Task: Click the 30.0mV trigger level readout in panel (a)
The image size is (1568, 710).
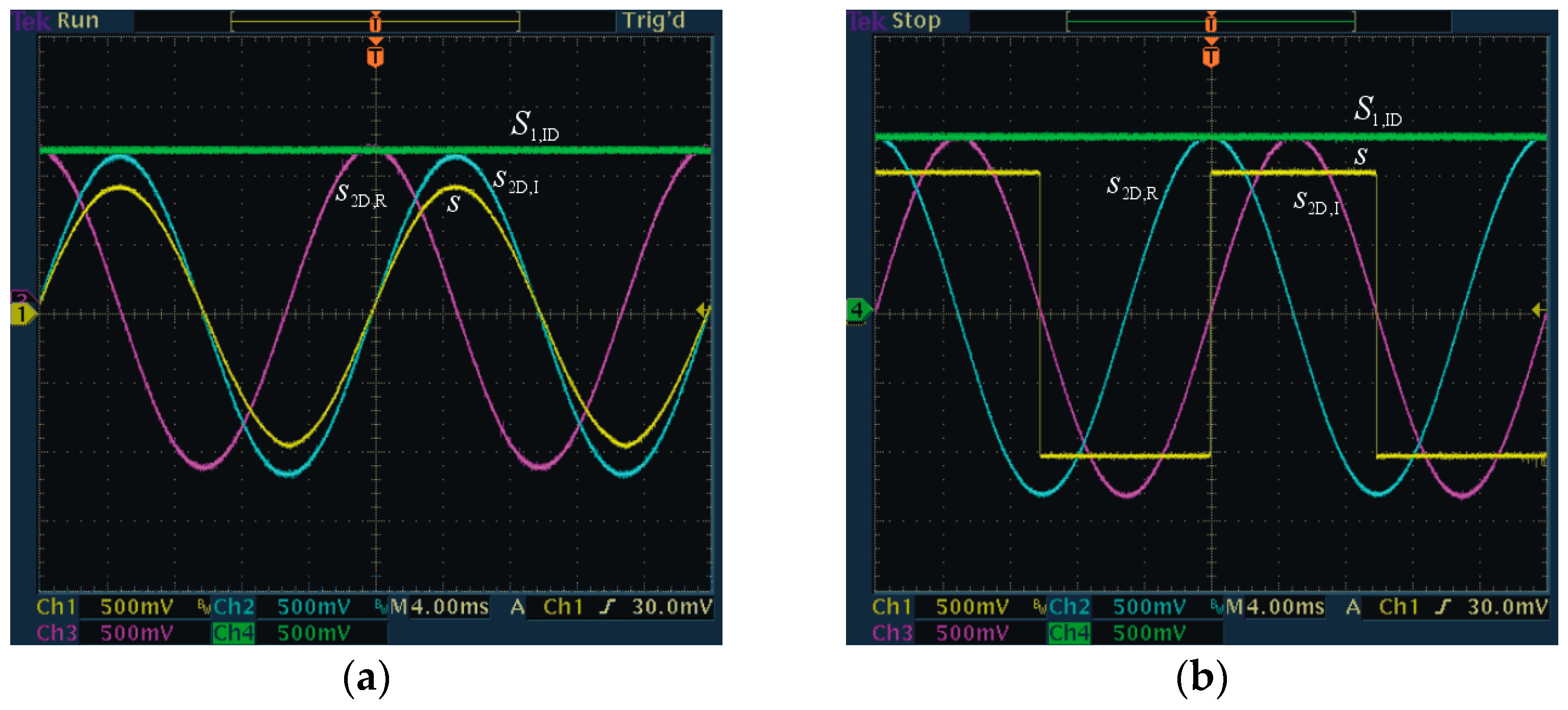Action: click(671, 606)
